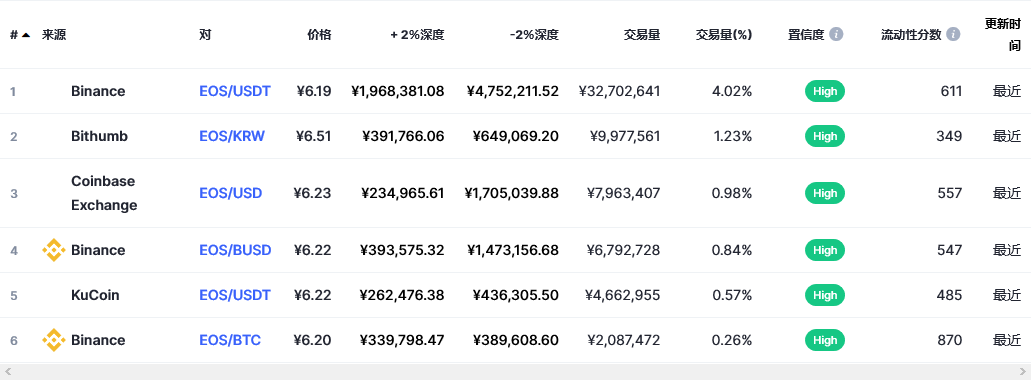Click the Binance logo in row 4
Viewport: 1031px width, 380px height.
pos(53,250)
